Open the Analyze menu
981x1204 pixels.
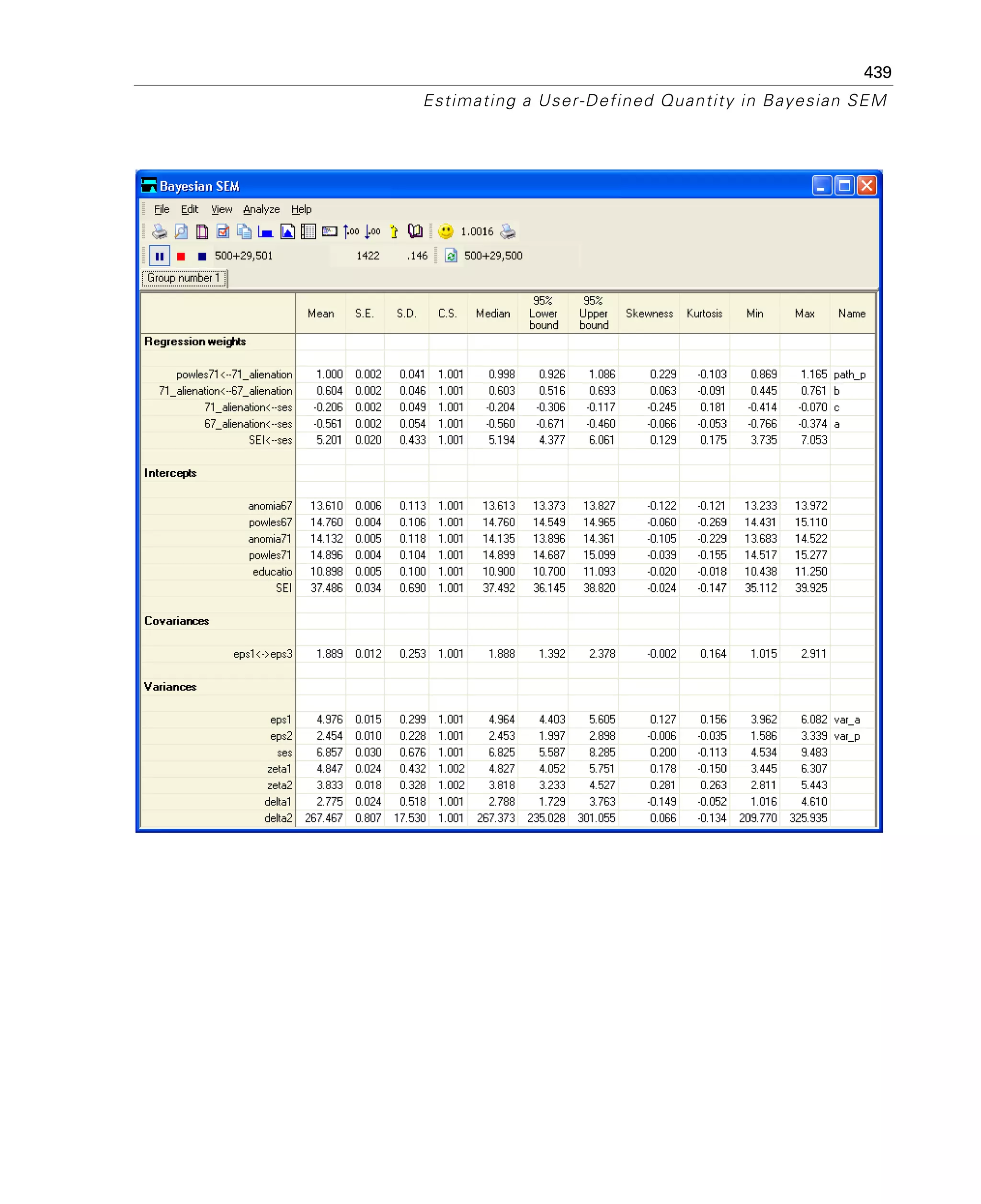[x=261, y=210]
